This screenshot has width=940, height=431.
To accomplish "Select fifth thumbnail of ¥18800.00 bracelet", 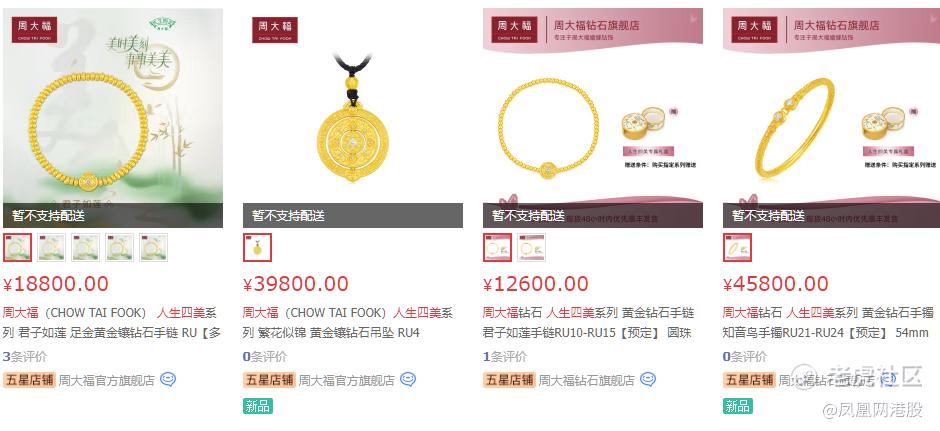I will coord(153,248).
